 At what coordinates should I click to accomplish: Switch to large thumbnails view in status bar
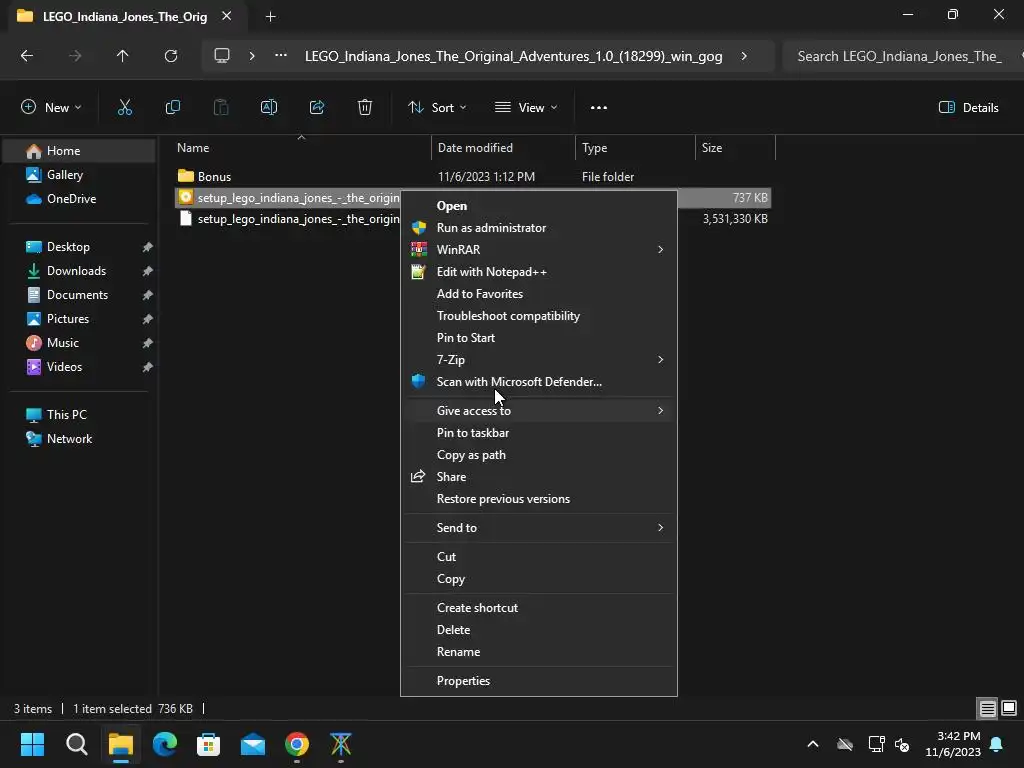pos(1009,708)
